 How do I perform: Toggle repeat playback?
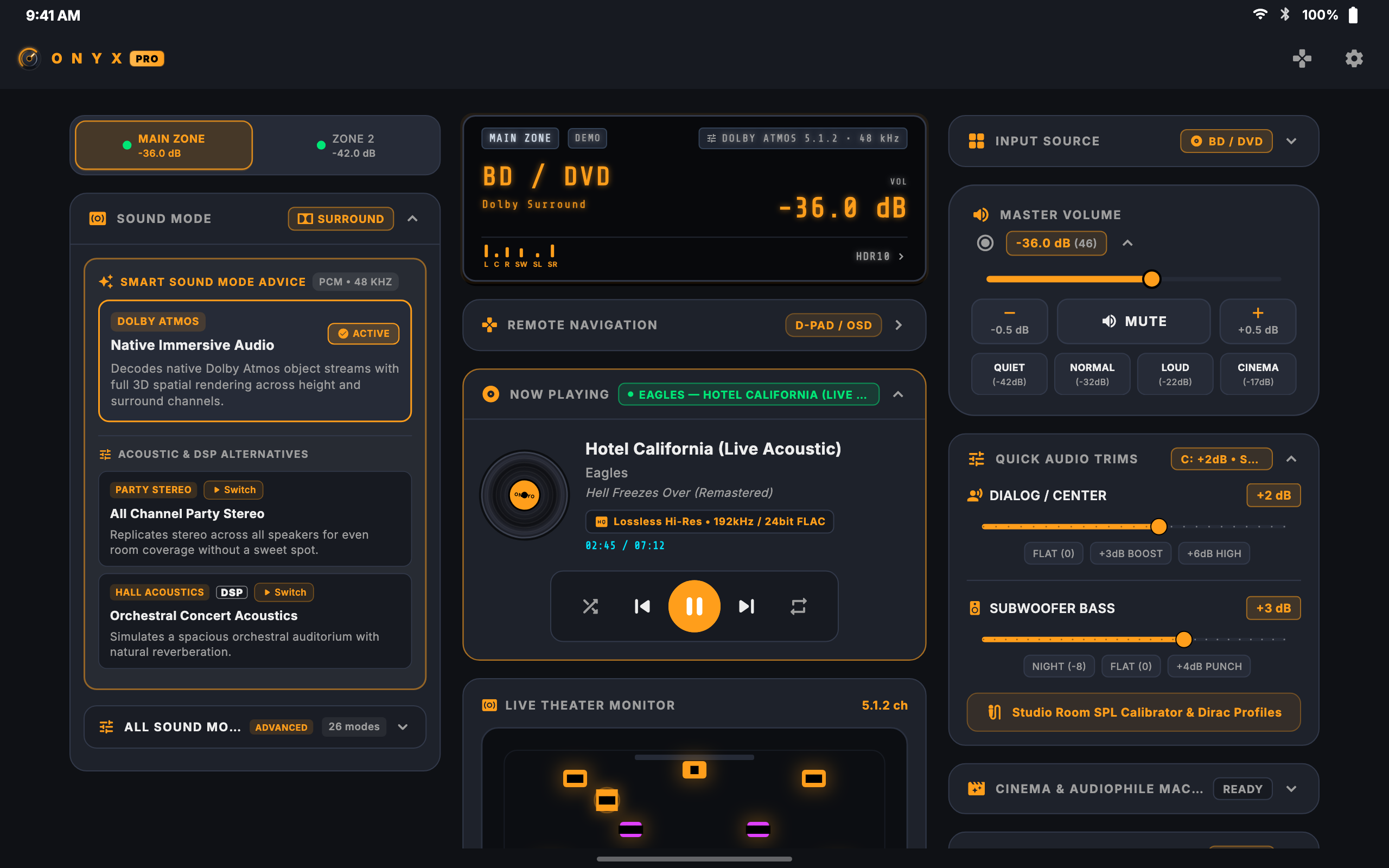[798, 606]
